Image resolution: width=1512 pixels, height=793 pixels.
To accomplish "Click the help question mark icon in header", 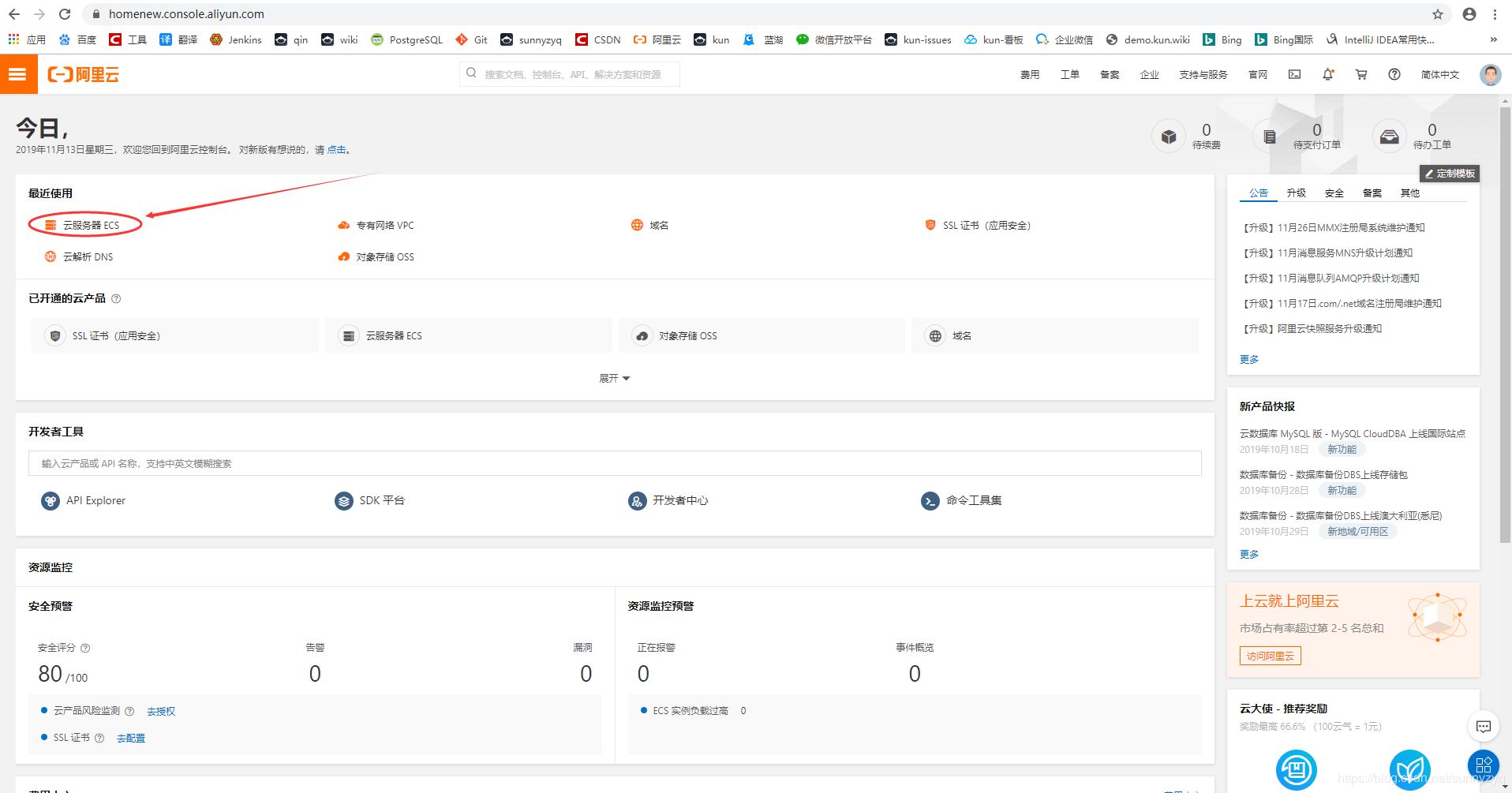I will pos(1394,74).
